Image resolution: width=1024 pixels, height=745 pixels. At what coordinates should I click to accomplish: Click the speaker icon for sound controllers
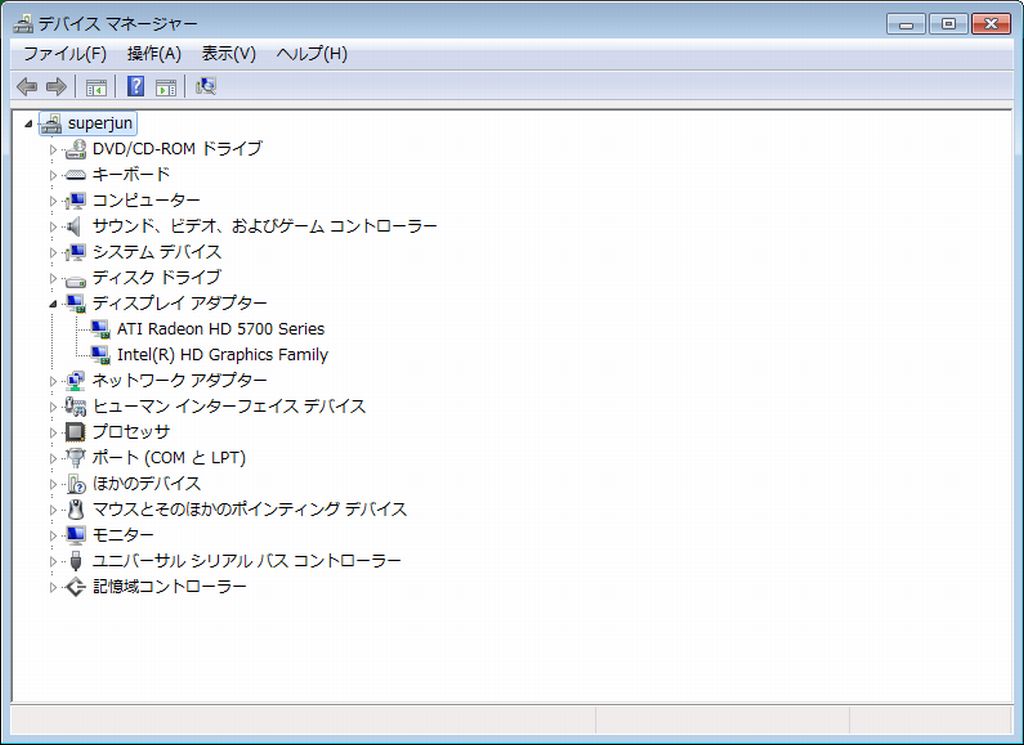coord(74,226)
